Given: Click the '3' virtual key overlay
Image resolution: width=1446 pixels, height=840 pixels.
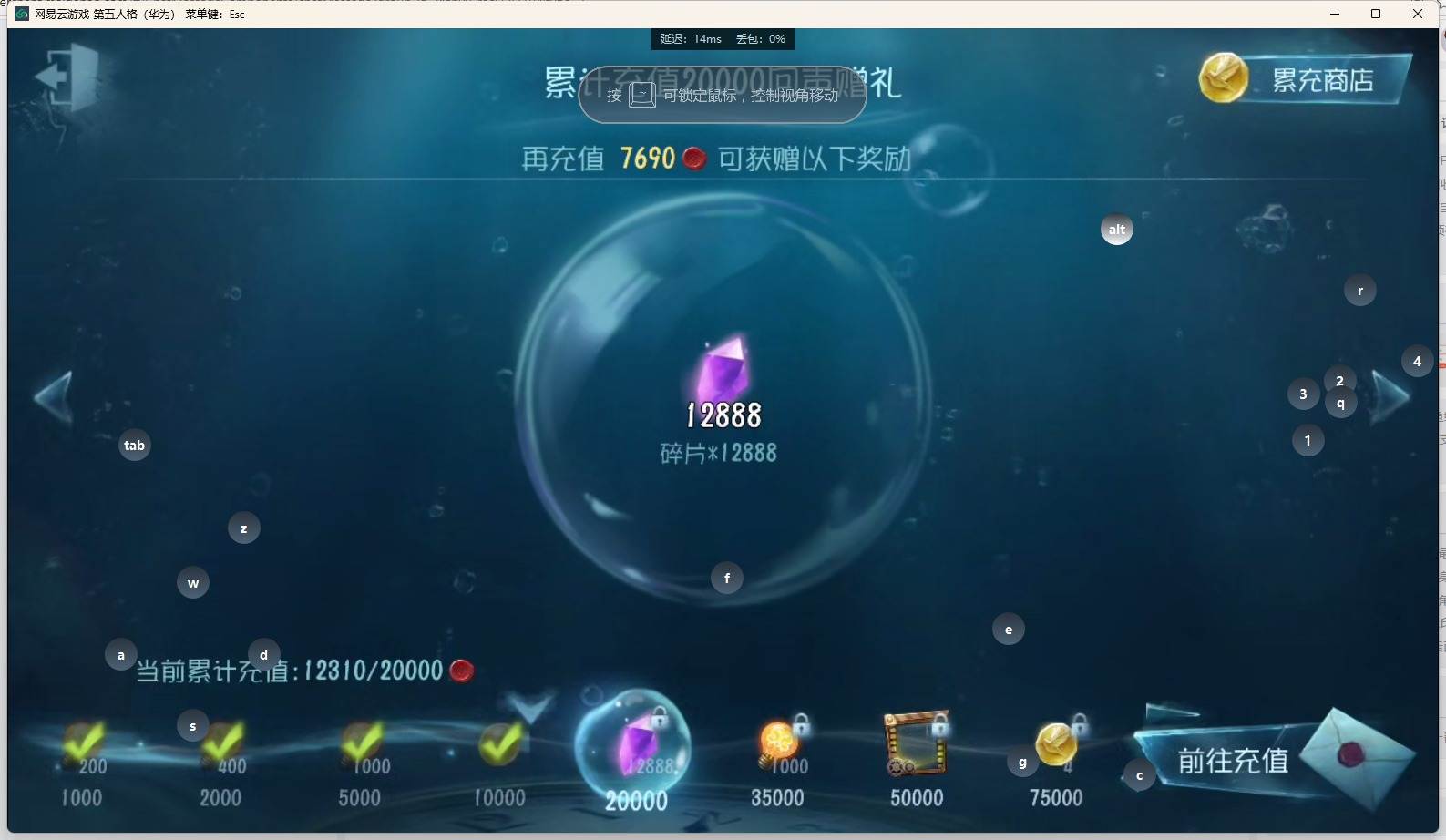Looking at the screenshot, I should click(1304, 394).
